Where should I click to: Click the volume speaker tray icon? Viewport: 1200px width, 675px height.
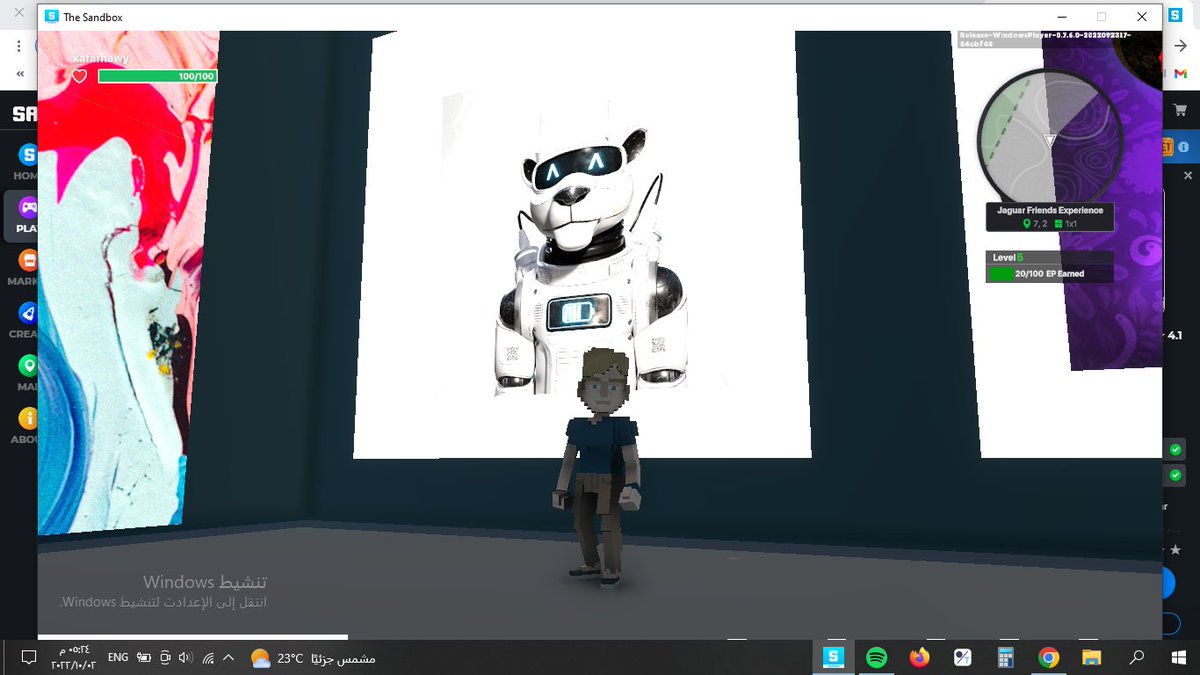(185, 658)
